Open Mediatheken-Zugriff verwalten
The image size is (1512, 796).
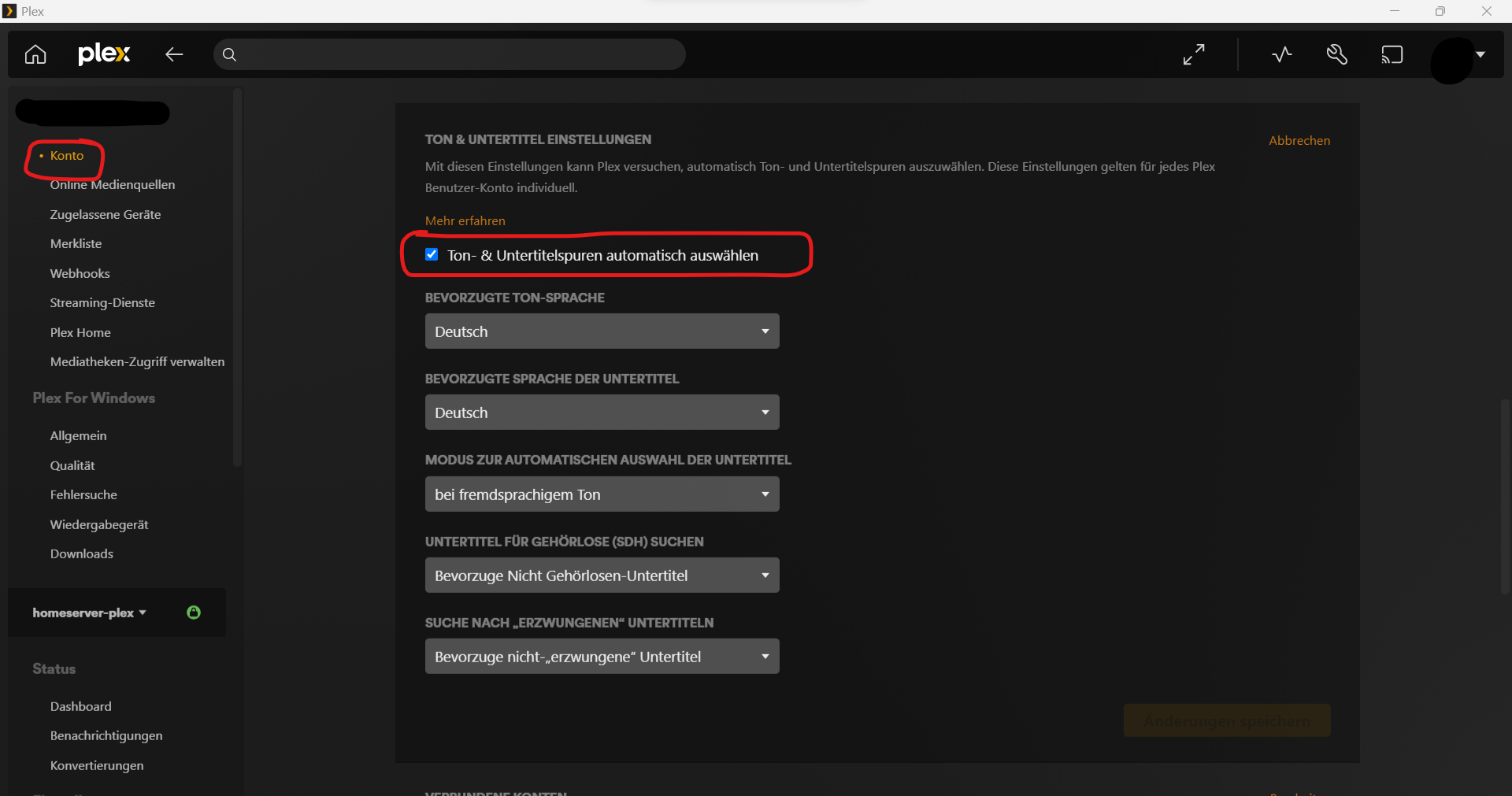137,362
